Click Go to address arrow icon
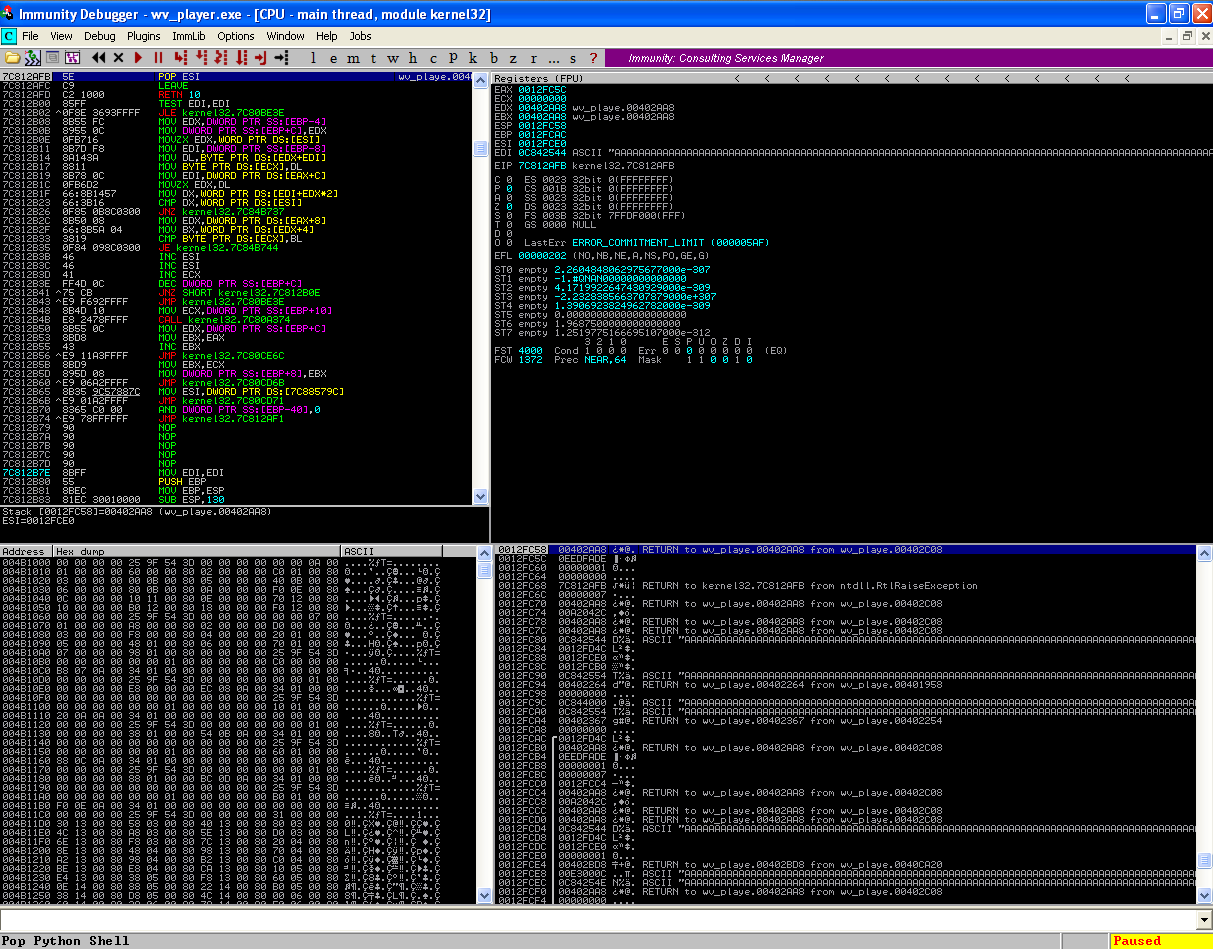The height and width of the screenshot is (949, 1213). pos(282,58)
